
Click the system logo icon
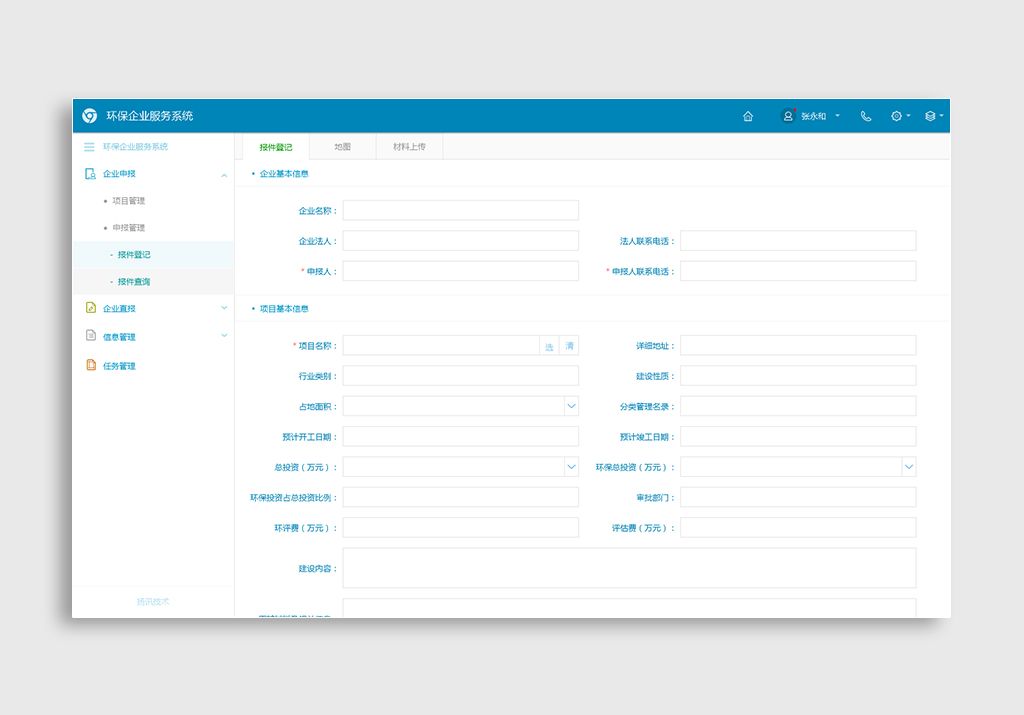pos(90,116)
